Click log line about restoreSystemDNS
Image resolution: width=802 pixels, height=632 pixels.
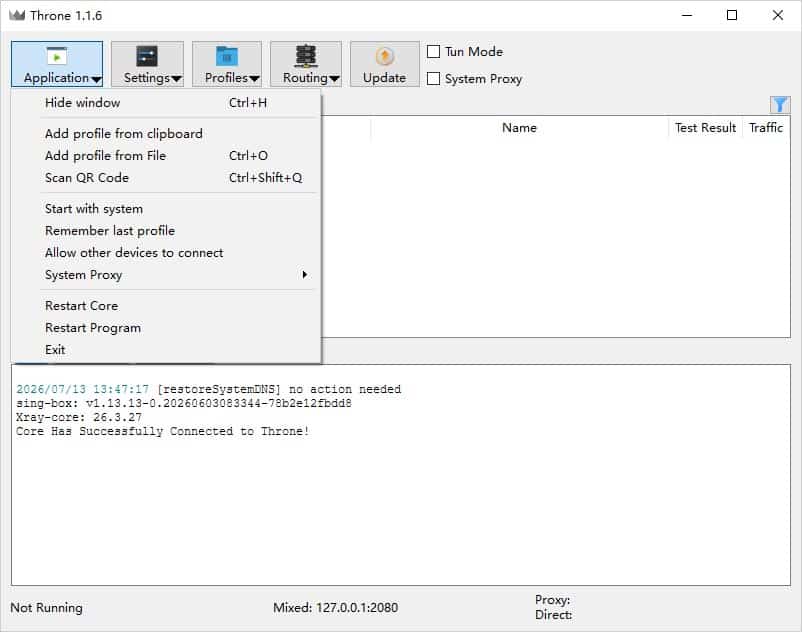pyautogui.click(x=209, y=389)
